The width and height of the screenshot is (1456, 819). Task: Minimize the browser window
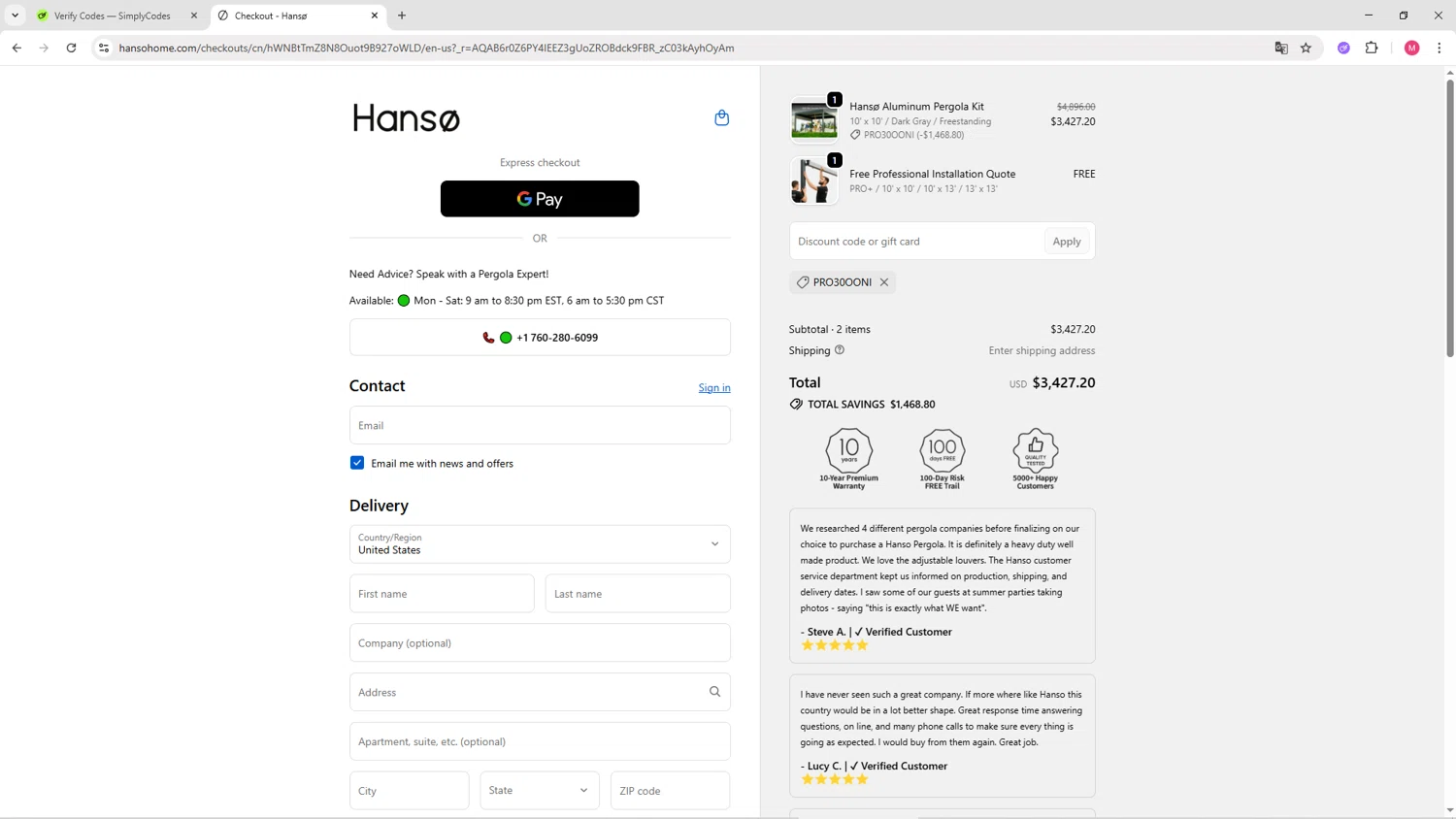1369,16
